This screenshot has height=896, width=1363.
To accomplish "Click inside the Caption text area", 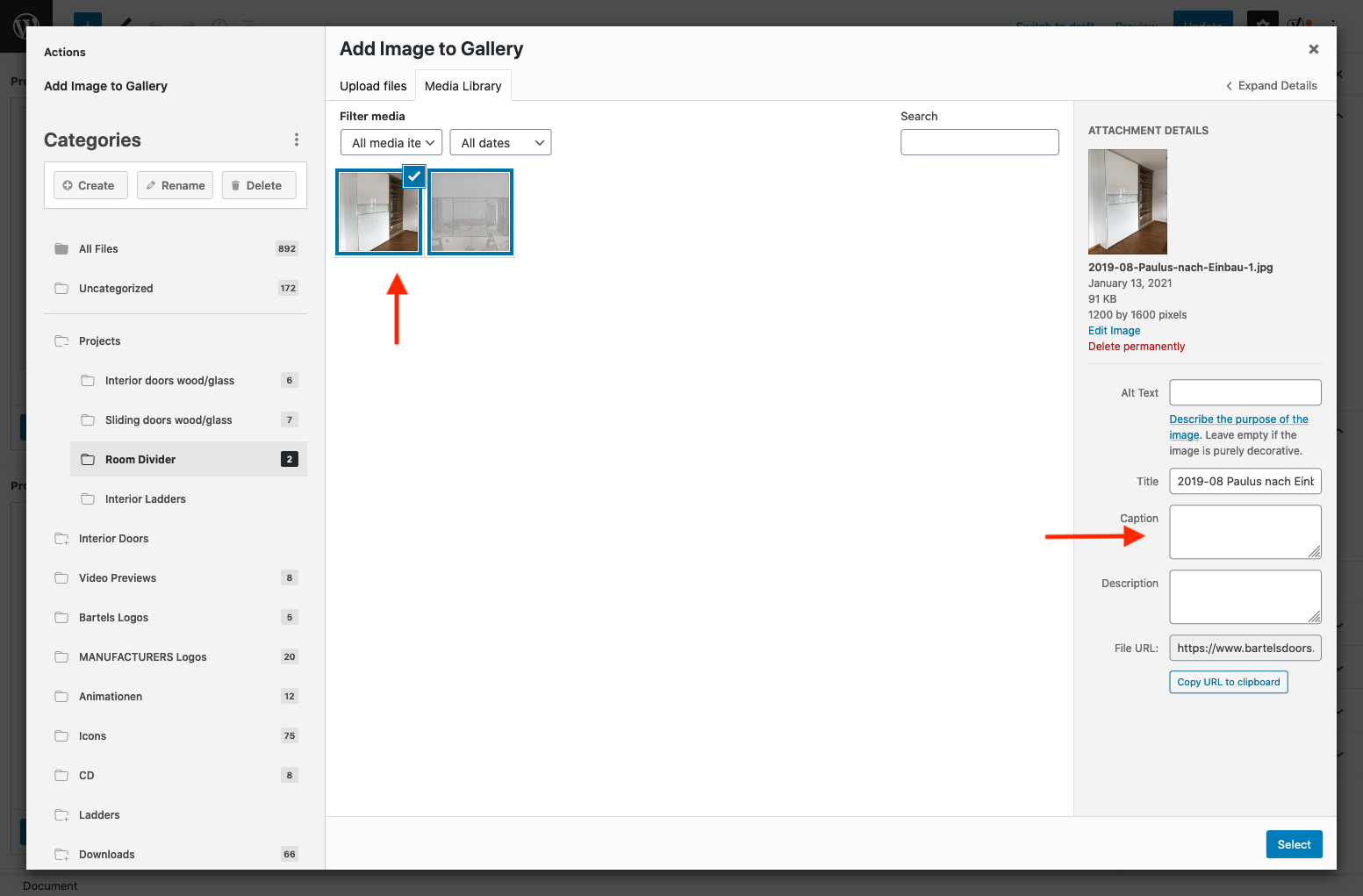I will (1244, 531).
